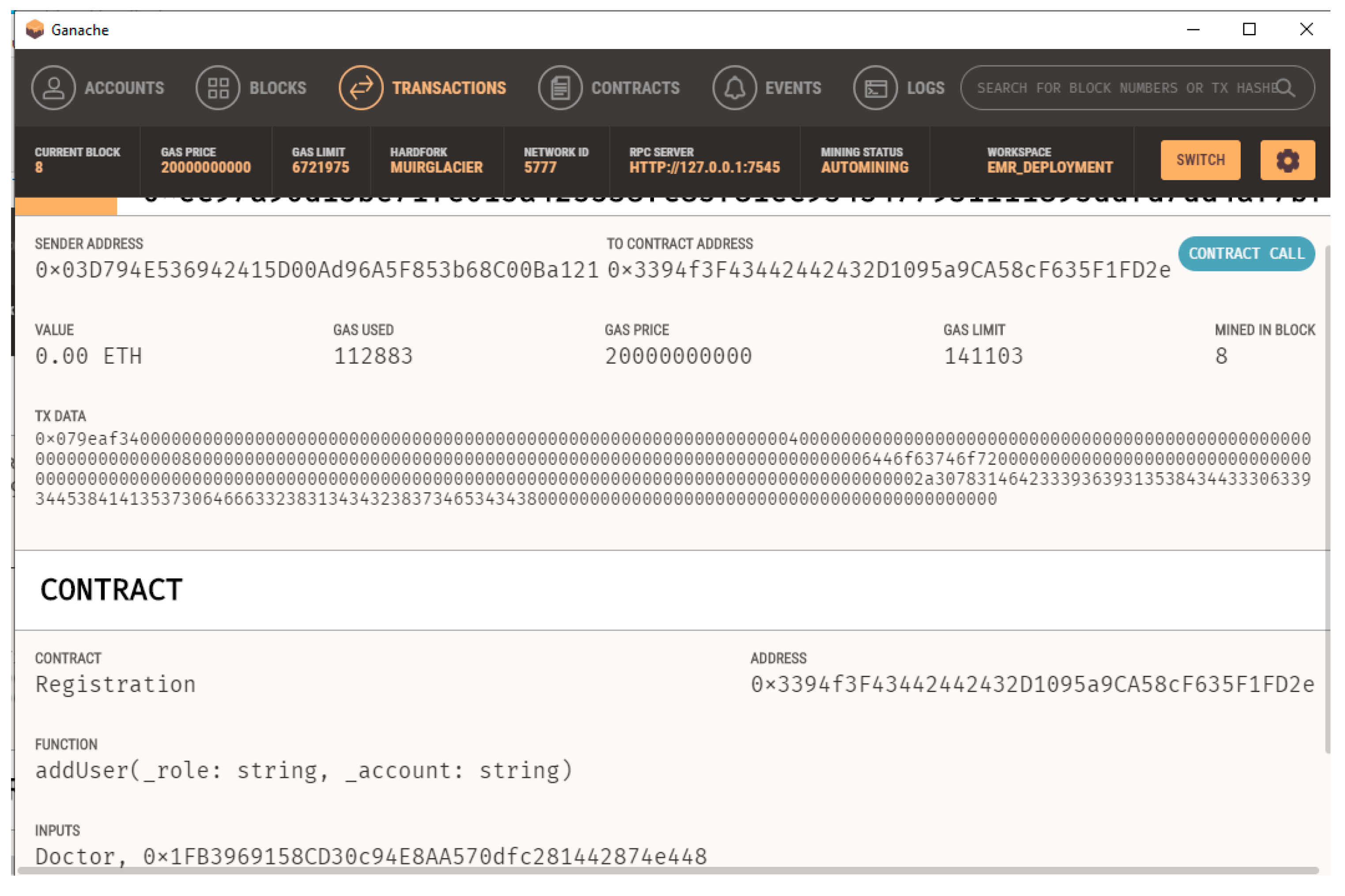Screen dimensions: 1345x896
Task: Maximize the Ganache window
Action: pyautogui.click(x=1249, y=29)
